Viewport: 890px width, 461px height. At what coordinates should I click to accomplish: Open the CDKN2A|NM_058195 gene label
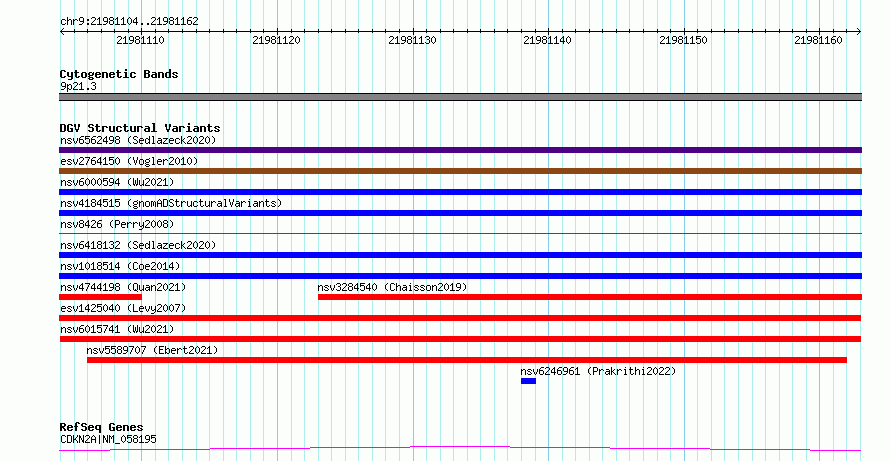click(108, 439)
